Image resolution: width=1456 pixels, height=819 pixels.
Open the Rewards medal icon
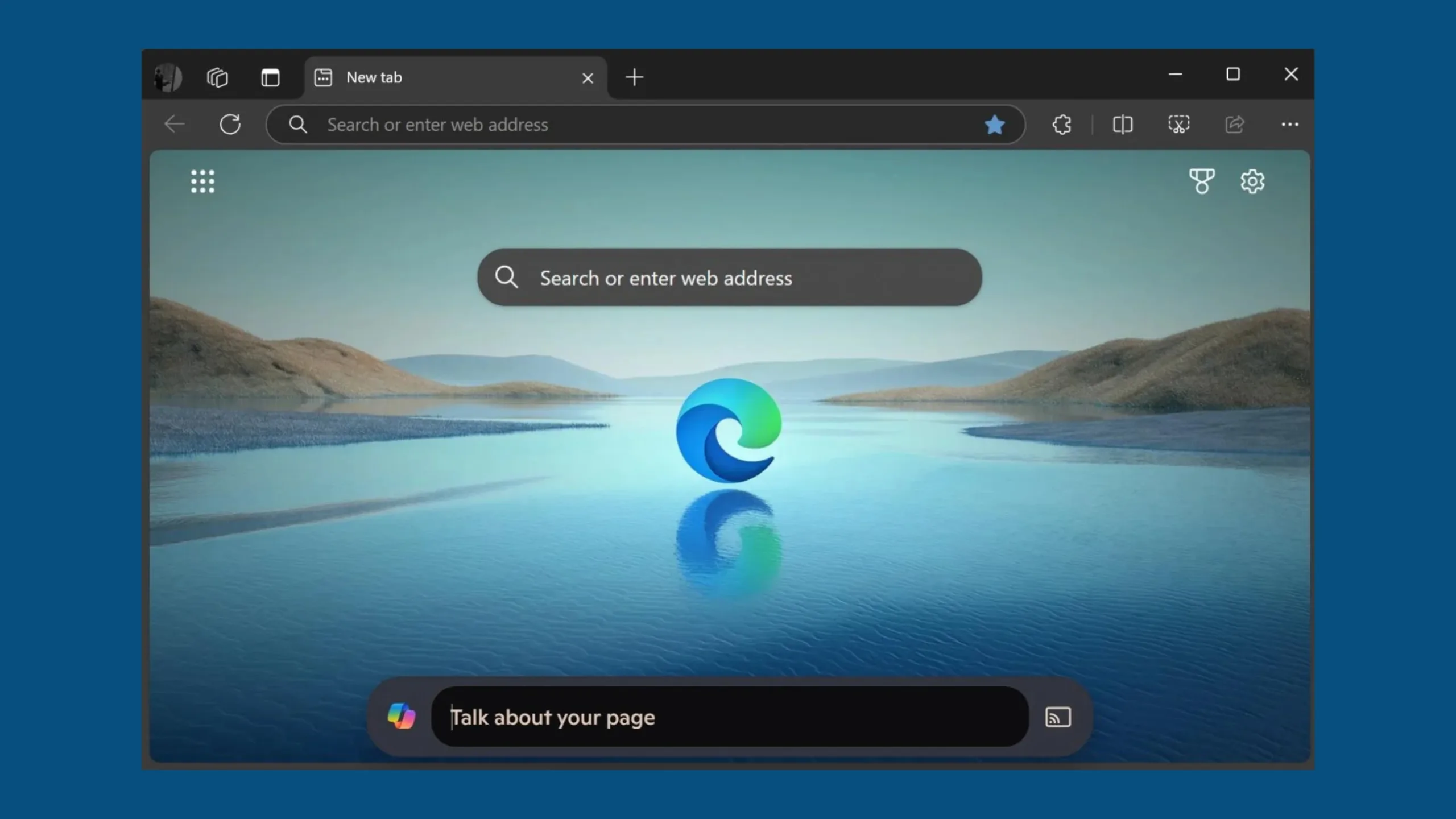(x=1202, y=181)
